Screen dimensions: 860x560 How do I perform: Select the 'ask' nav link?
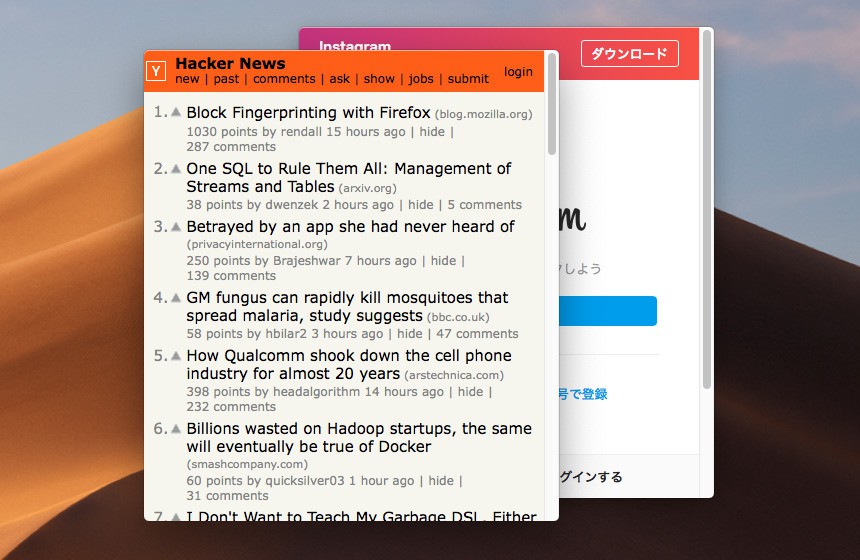point(340,79)
